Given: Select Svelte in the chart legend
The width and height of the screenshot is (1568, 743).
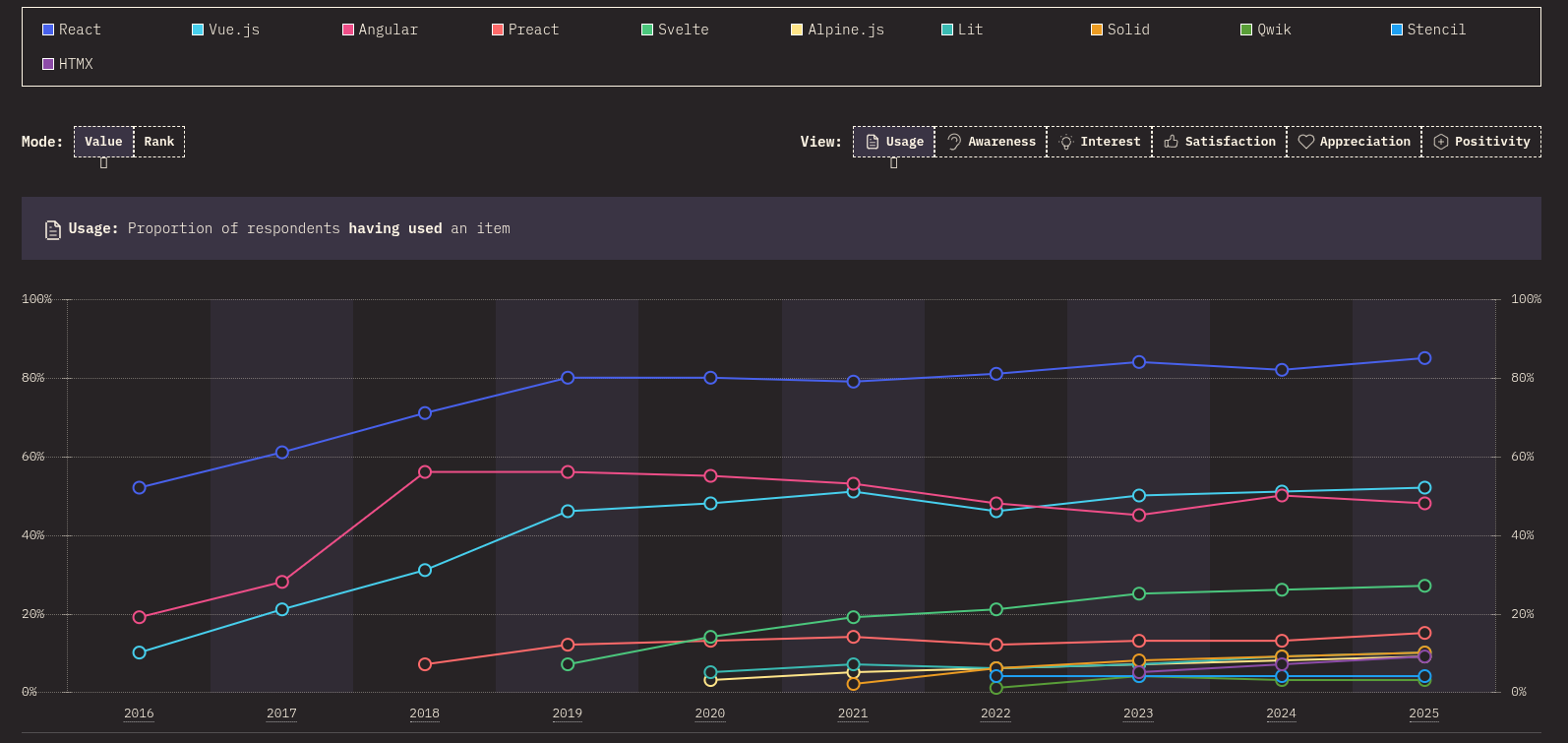Looking at the screenshot, I should [x=675, y=30].
